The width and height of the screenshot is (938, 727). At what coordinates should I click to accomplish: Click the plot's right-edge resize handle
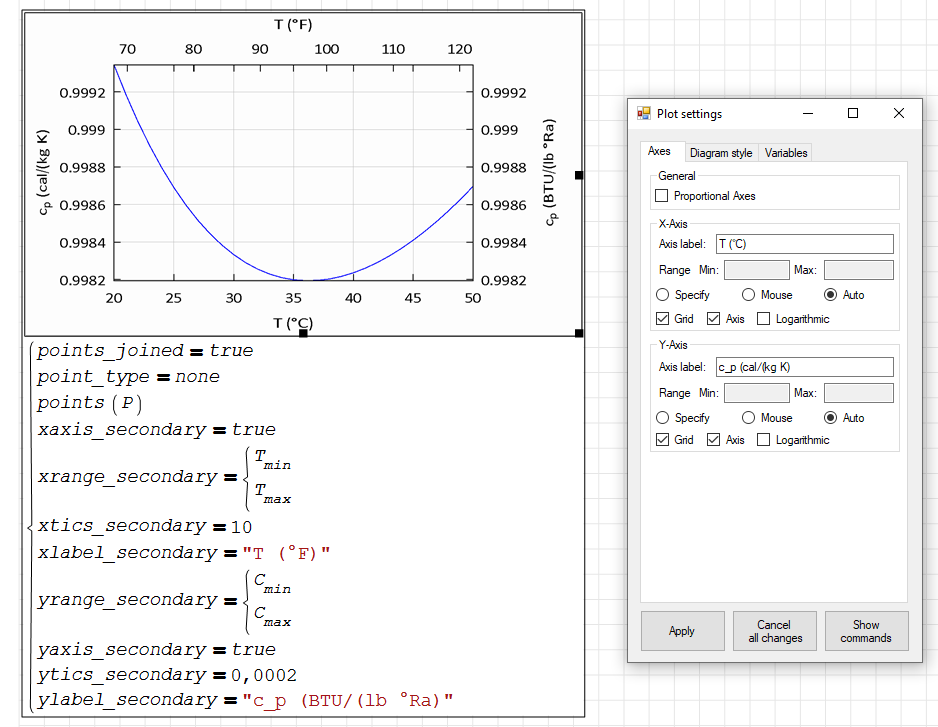click(x=579, y=175)
